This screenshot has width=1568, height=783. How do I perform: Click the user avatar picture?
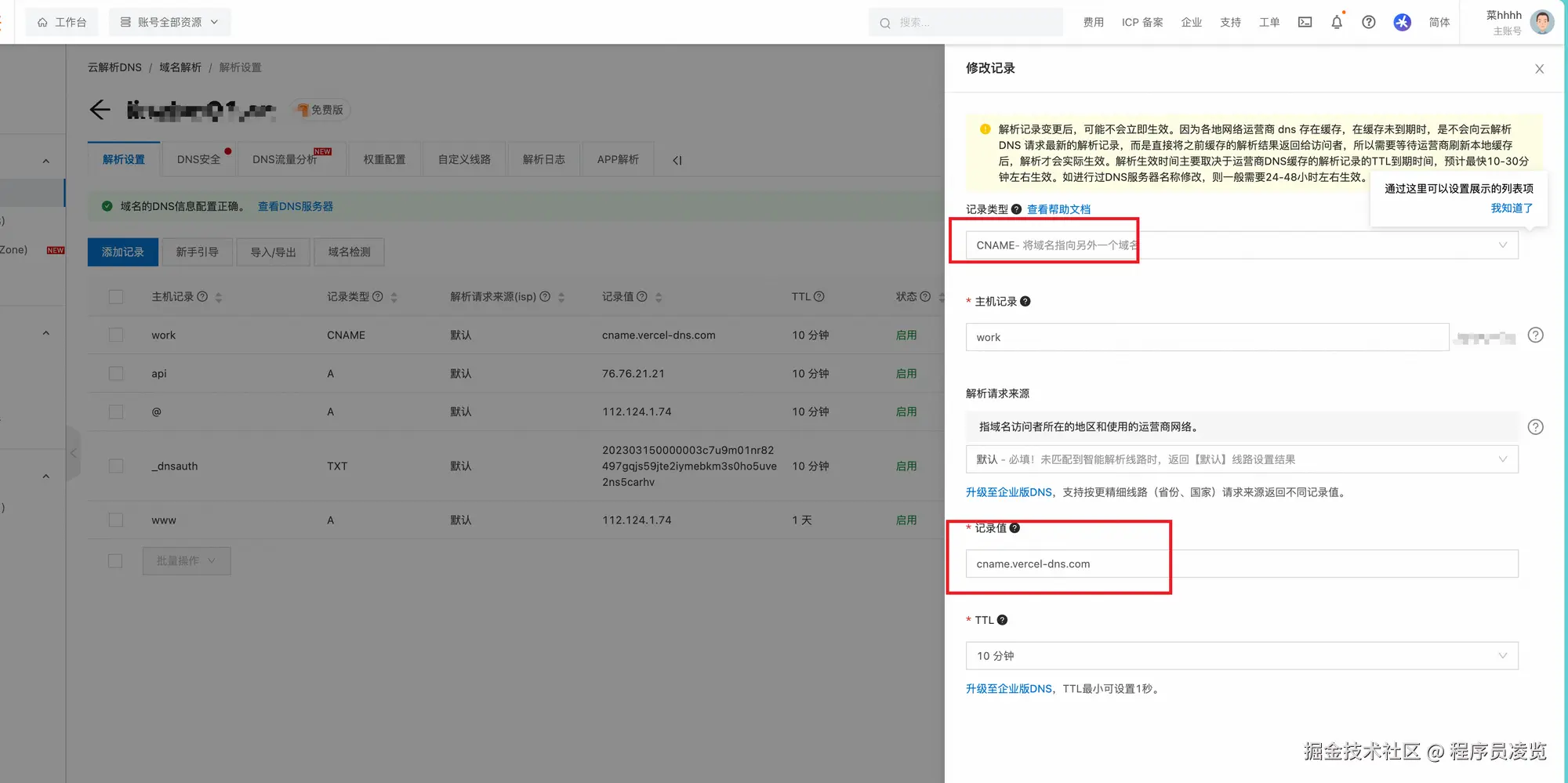click(1541, 22)
